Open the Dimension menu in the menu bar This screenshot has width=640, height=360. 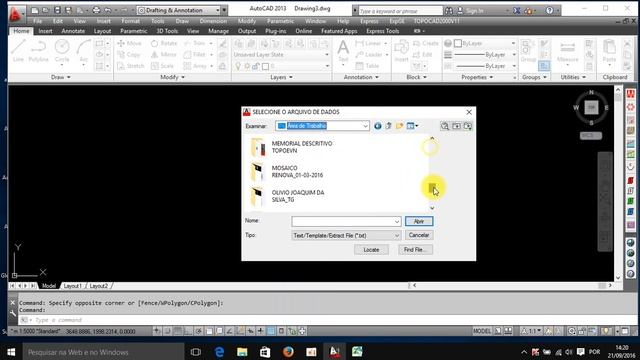213,21
